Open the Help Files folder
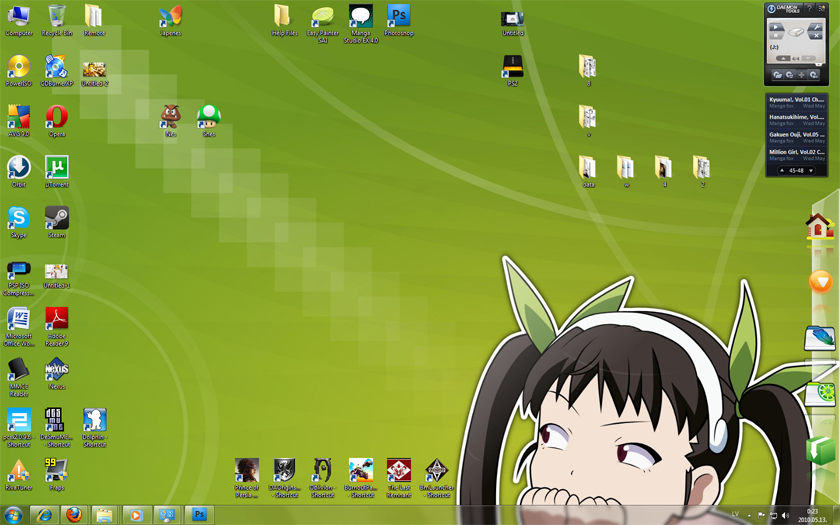Screen dimensions: 840x525 (284, 21)
